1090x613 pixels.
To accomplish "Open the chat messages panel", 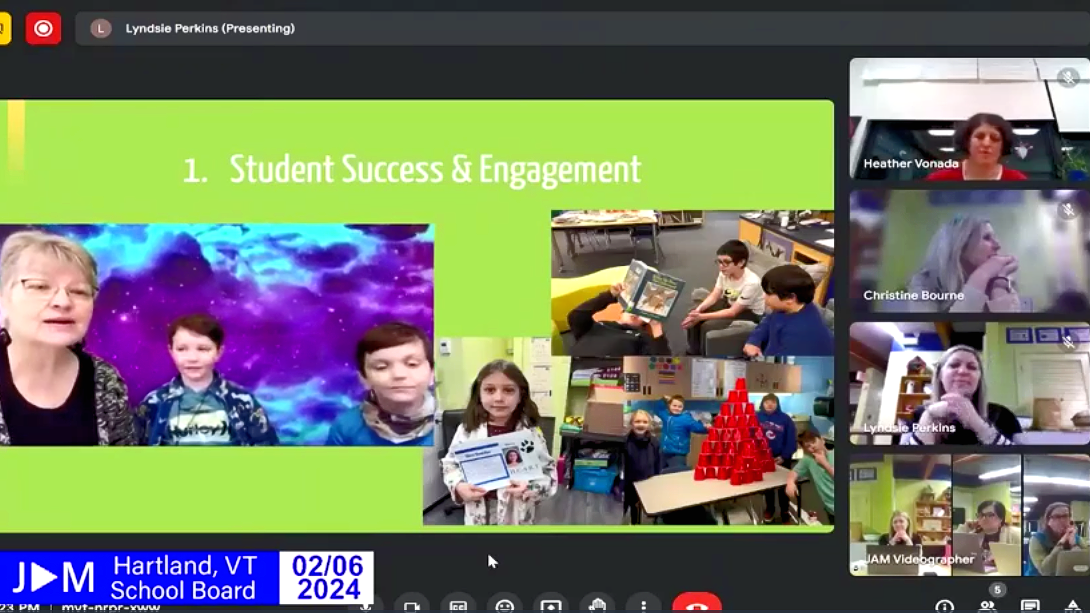I will pos(1030,606).
